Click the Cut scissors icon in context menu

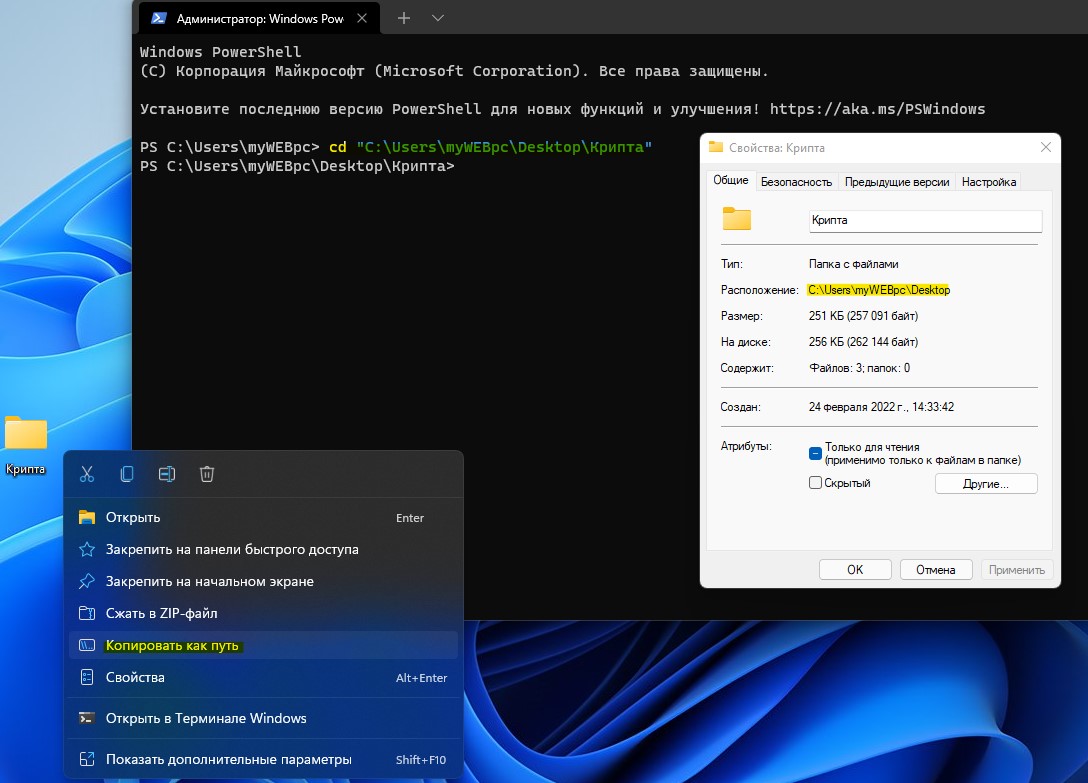(x=87, y=474)
